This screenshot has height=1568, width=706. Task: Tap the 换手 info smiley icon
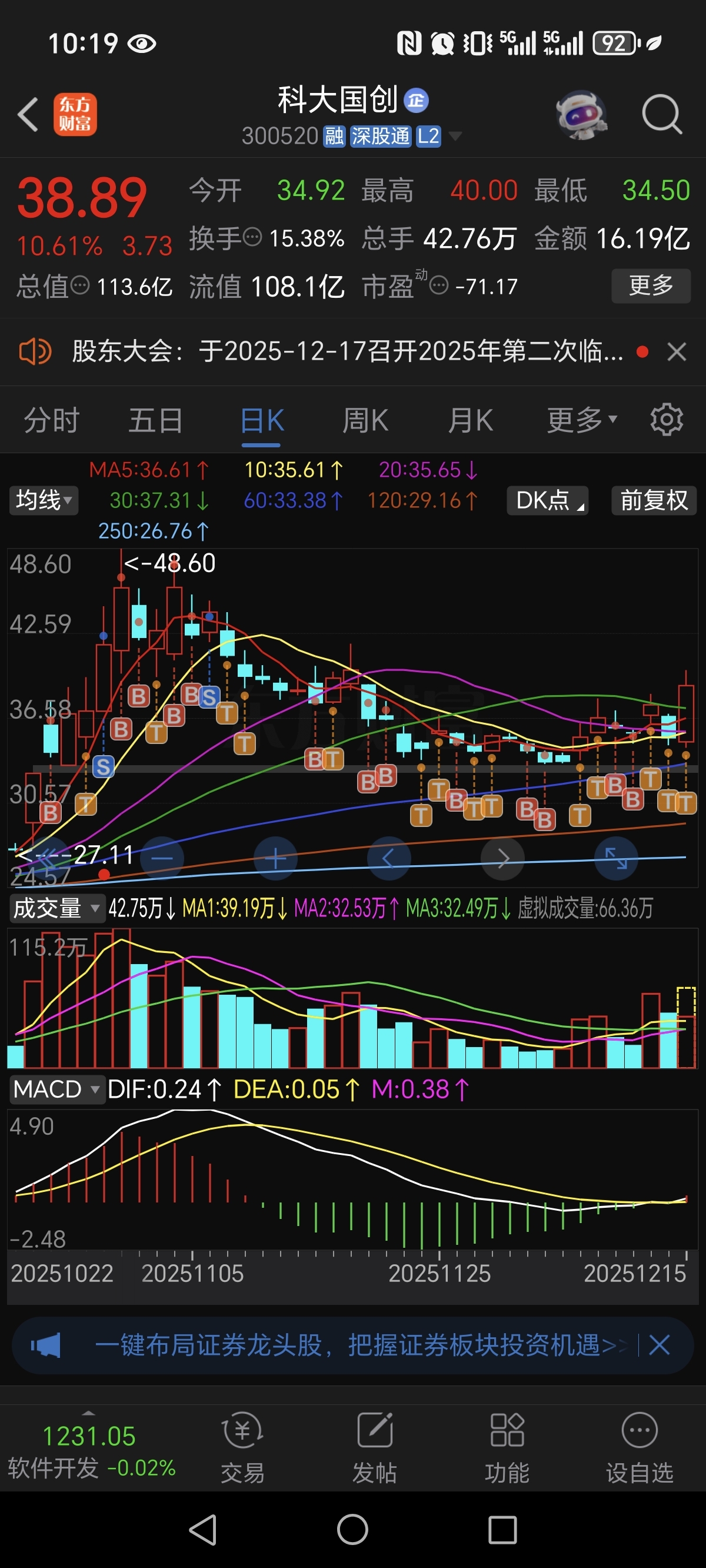[252, 237]
